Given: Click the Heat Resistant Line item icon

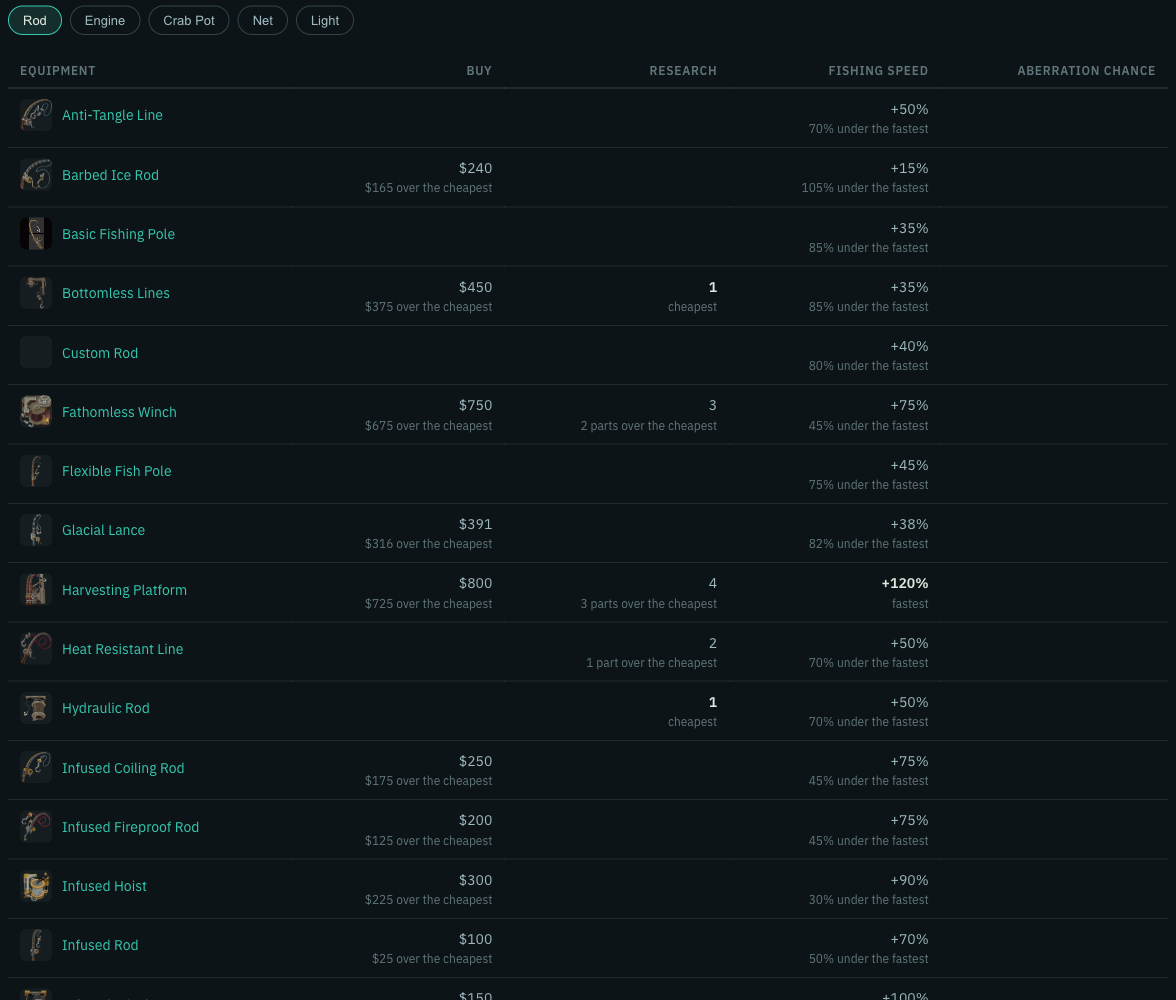Looking at the screenshot, I should (36, 649).
